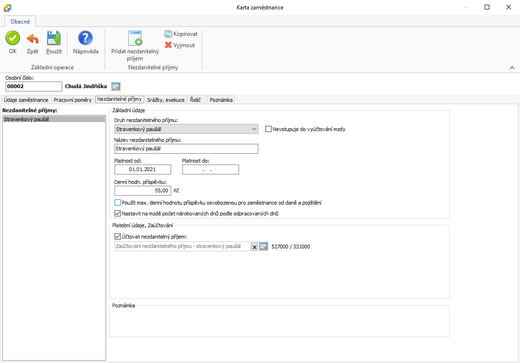Collapse the ribbon with the chevron arrow
Image resolution: width=520 pixels, height=363 pixels.
click(x=512, y=68)
